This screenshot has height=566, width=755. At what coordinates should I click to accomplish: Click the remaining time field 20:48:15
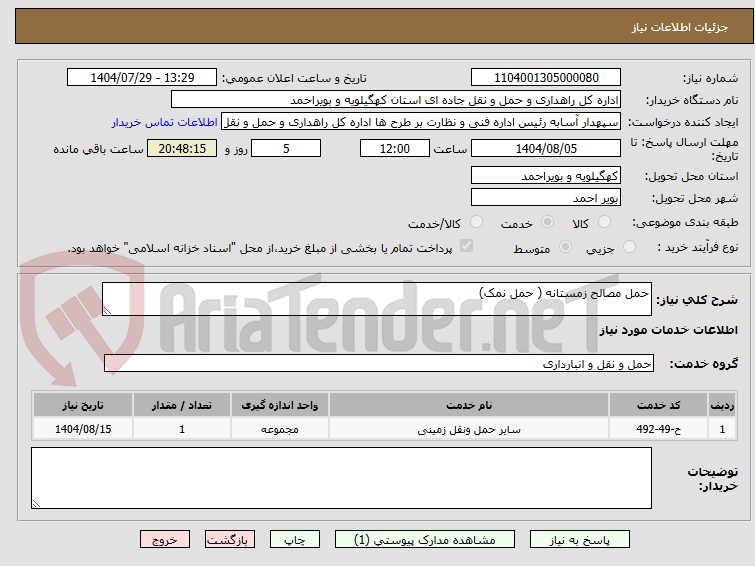click(182, 148)
